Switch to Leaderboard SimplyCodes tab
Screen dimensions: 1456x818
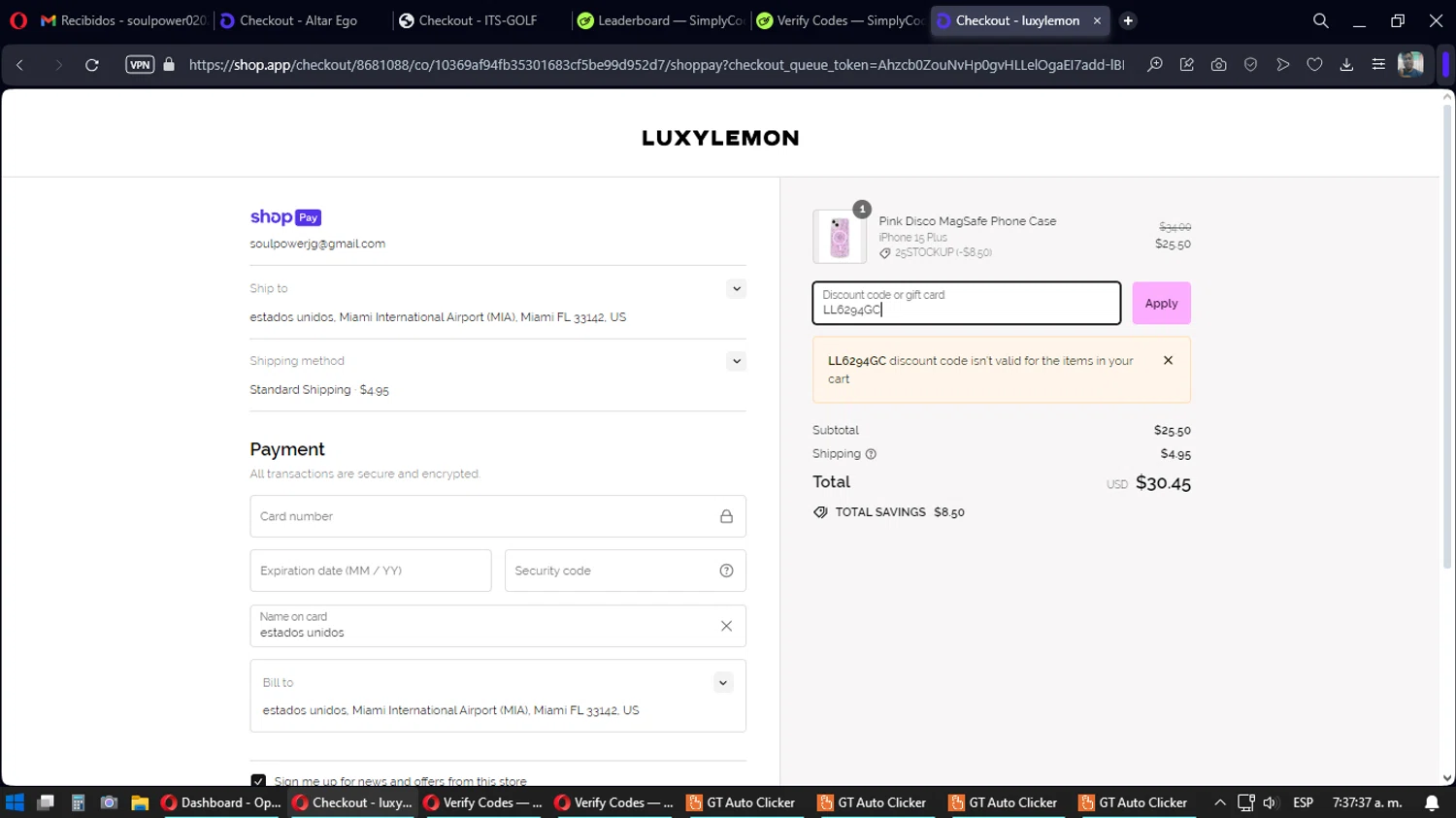660,20
